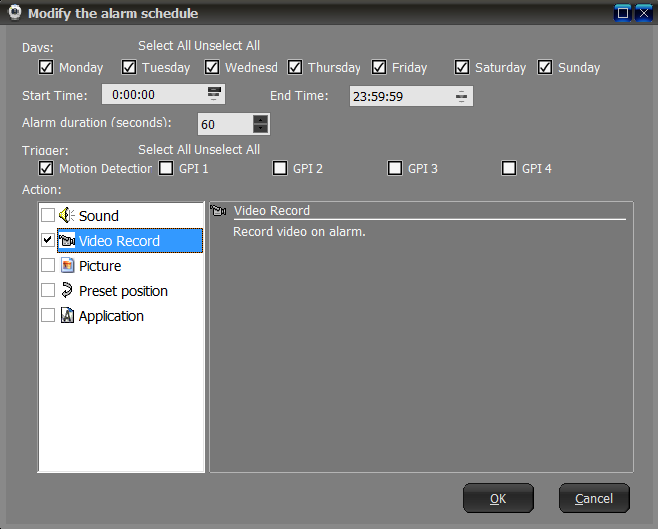Disable the Motion Detection trigger checkbox
The width and height of the screenshot is (658, 529).
pos(46,168)
